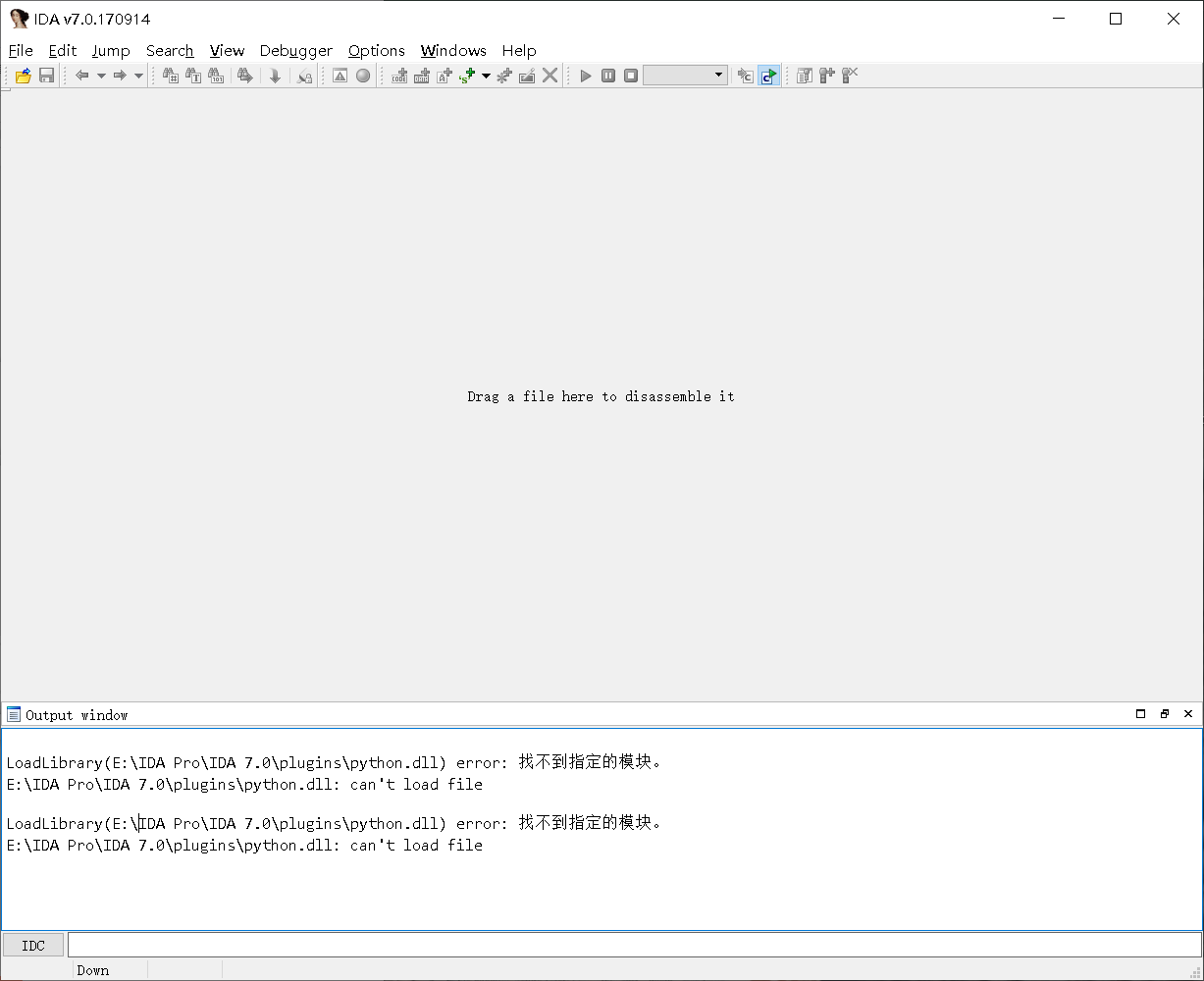Image resolution: width=1204 pixels, height=981 pixels.
Task: Open the Help menu
Action: (519, 51)
